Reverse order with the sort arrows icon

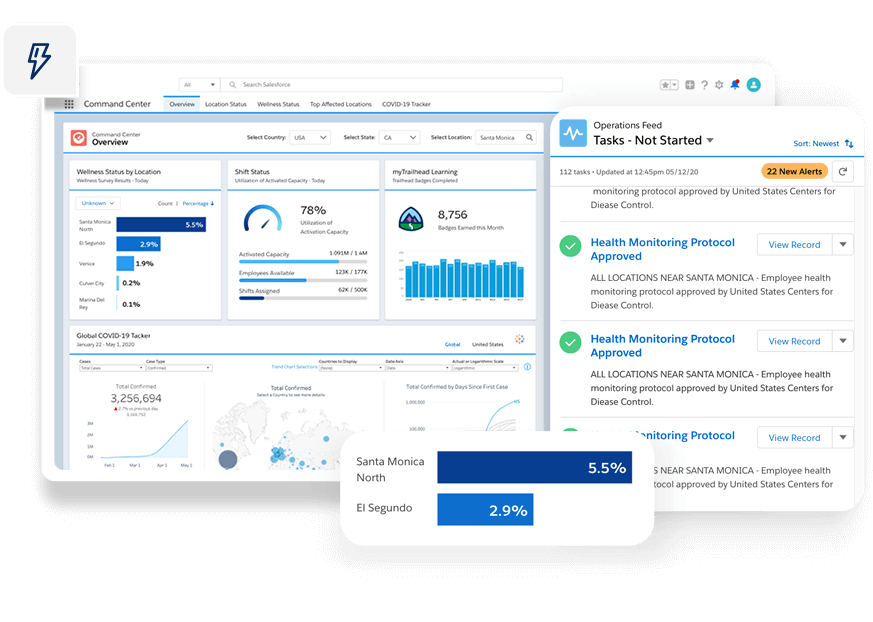pos(849,144)
